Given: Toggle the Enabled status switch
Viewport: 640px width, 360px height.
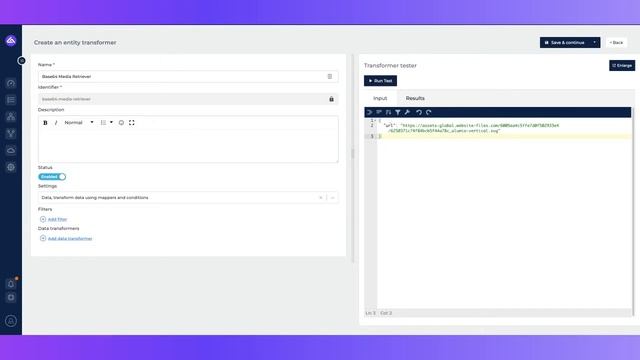Looking at the screenshot, I should tap(52, 177).
